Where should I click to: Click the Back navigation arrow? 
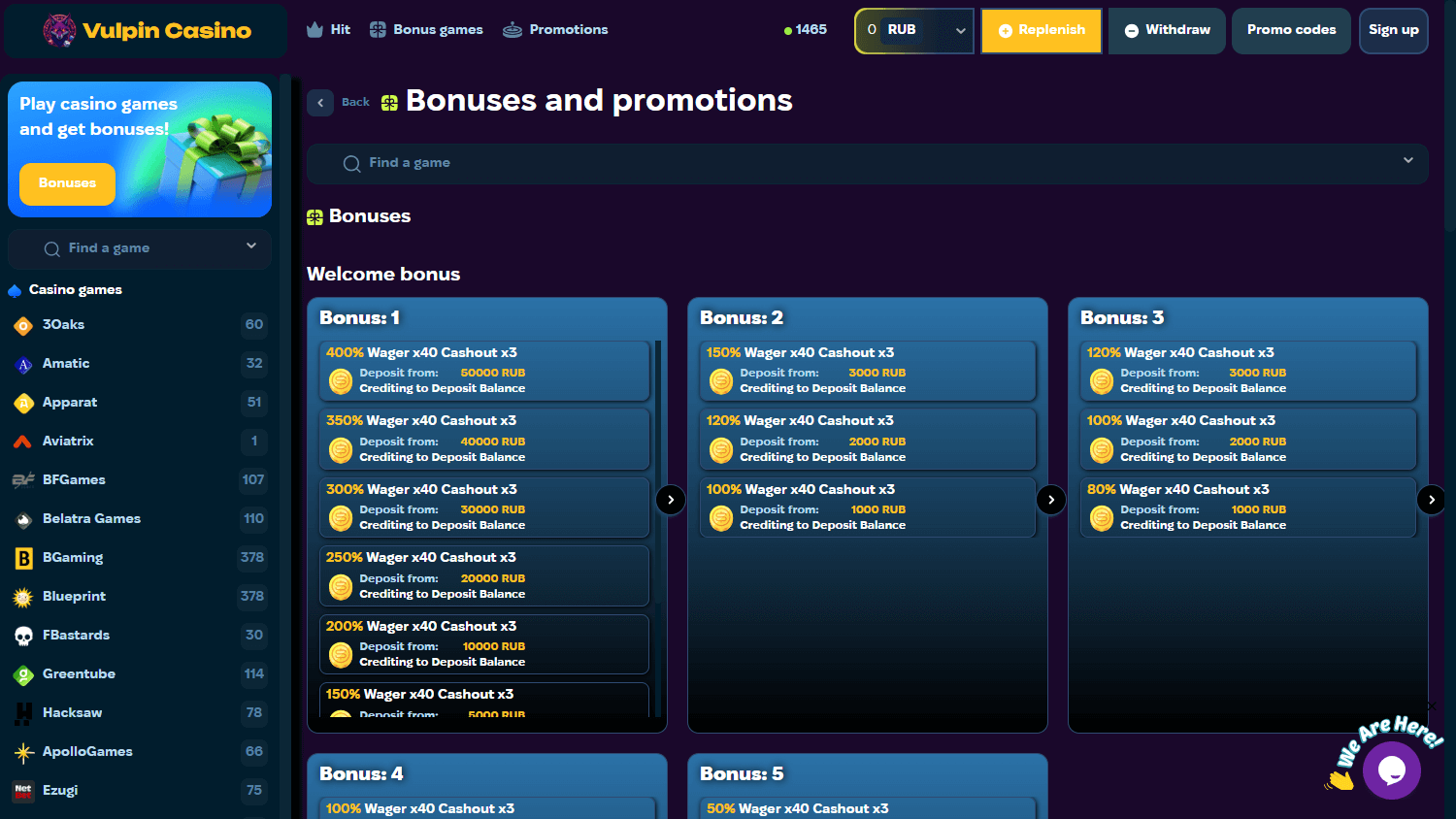(320, 102)
